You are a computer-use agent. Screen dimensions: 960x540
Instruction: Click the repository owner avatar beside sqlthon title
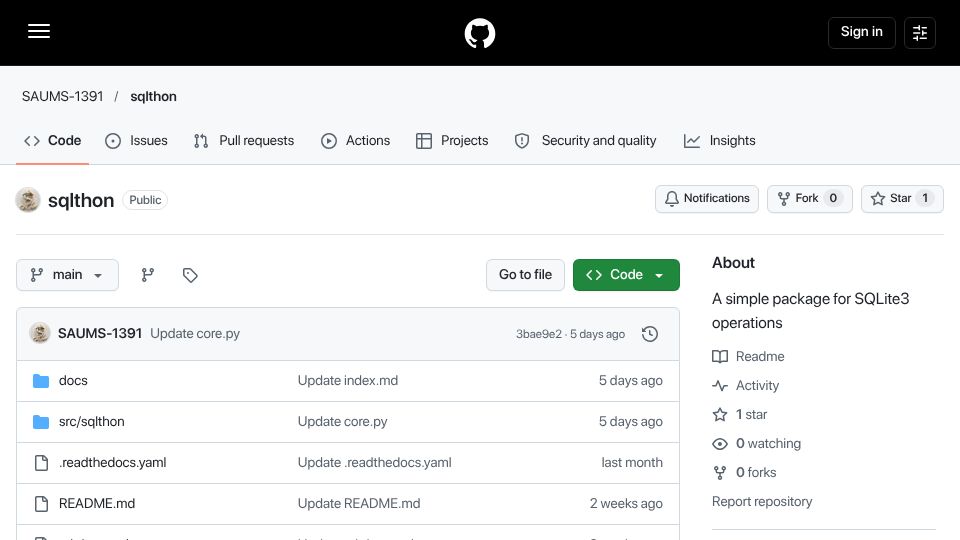28,200
